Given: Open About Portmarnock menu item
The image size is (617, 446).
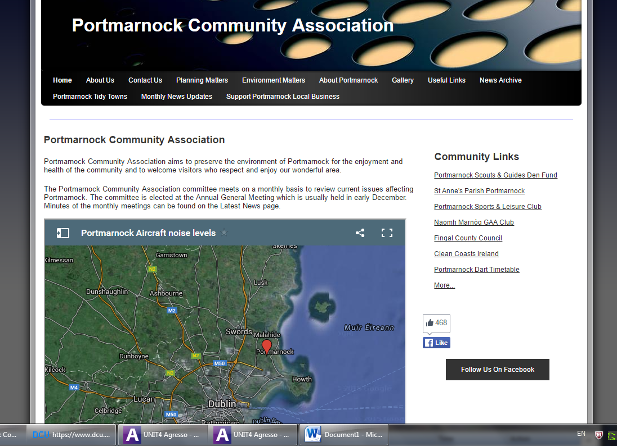Looking at the screenshot, I should [x=348, y=80].
